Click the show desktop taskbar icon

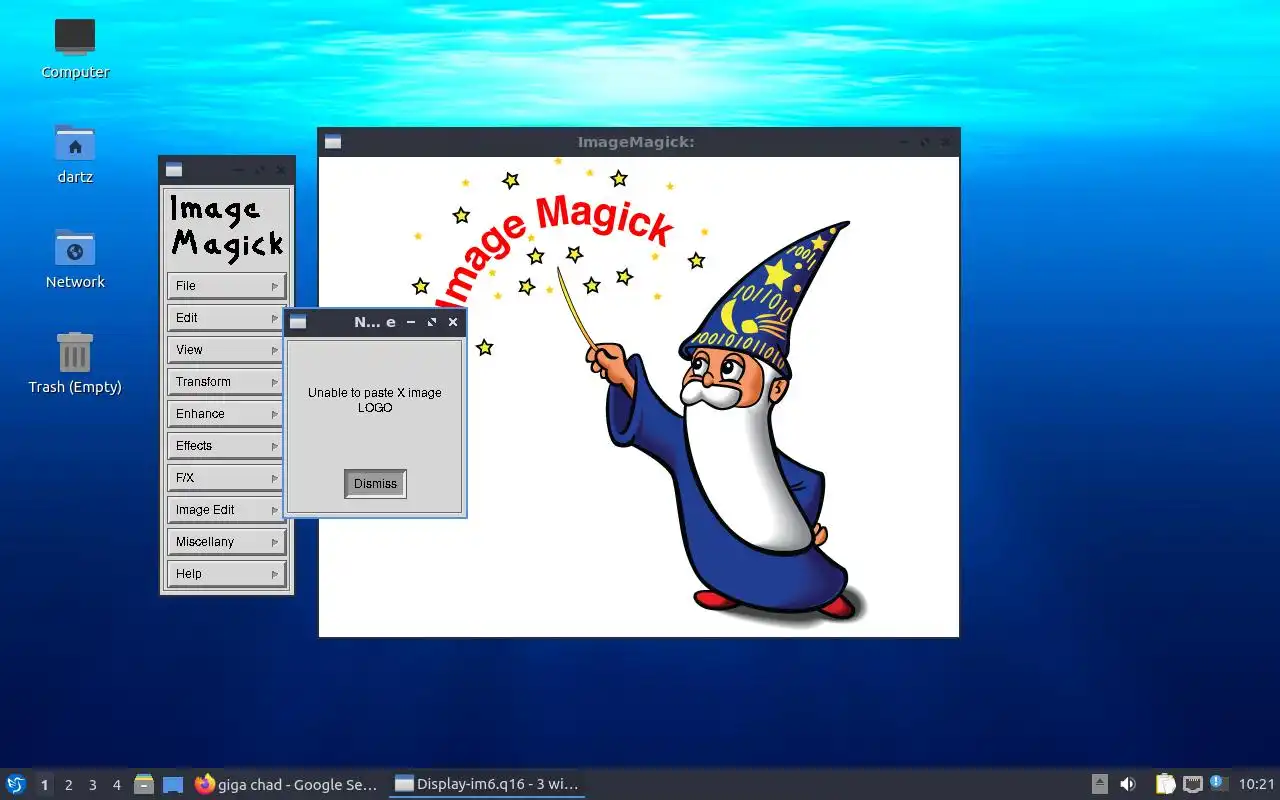click(x=173, y=784)
